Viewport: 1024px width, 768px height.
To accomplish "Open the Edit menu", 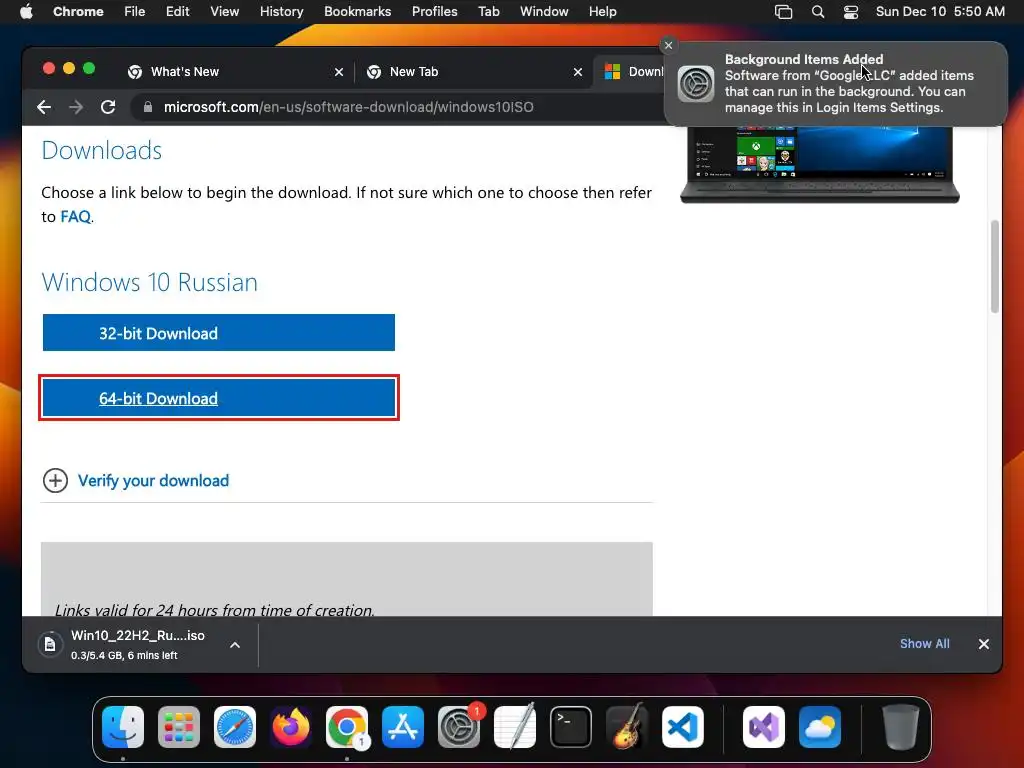I will coord(177,12).
